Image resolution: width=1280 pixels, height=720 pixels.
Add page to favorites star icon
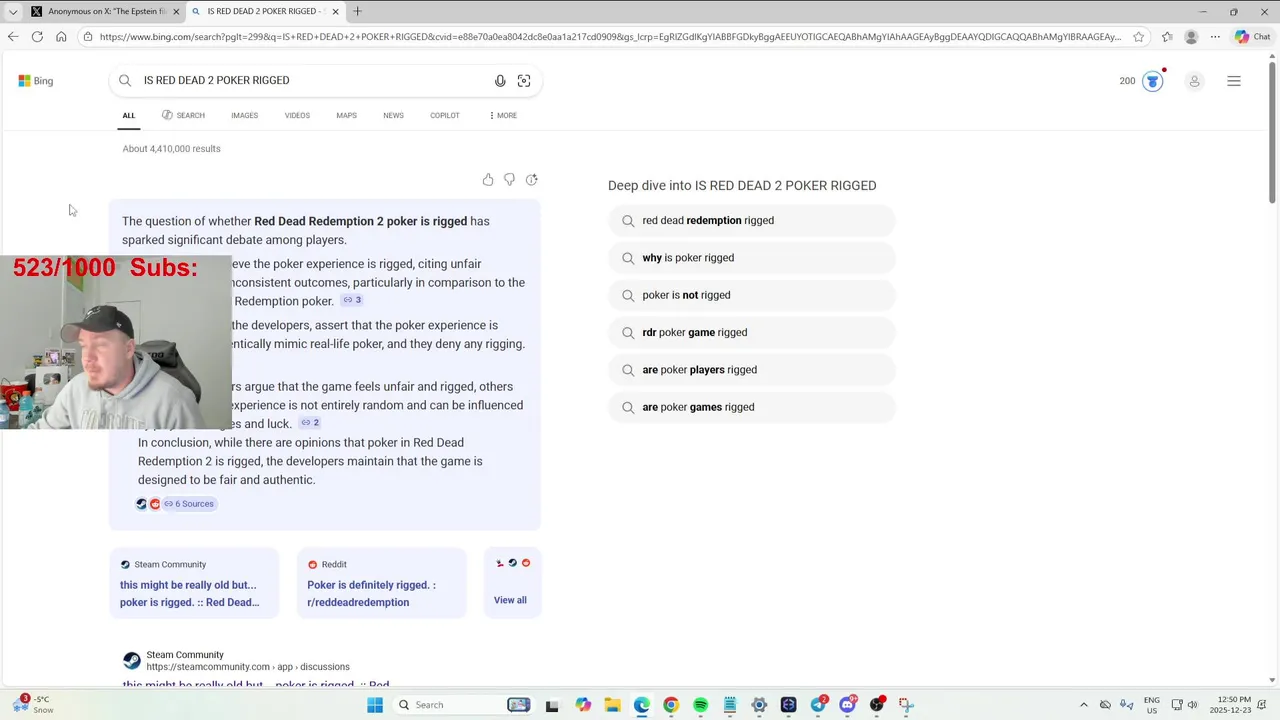[1139, 37]
